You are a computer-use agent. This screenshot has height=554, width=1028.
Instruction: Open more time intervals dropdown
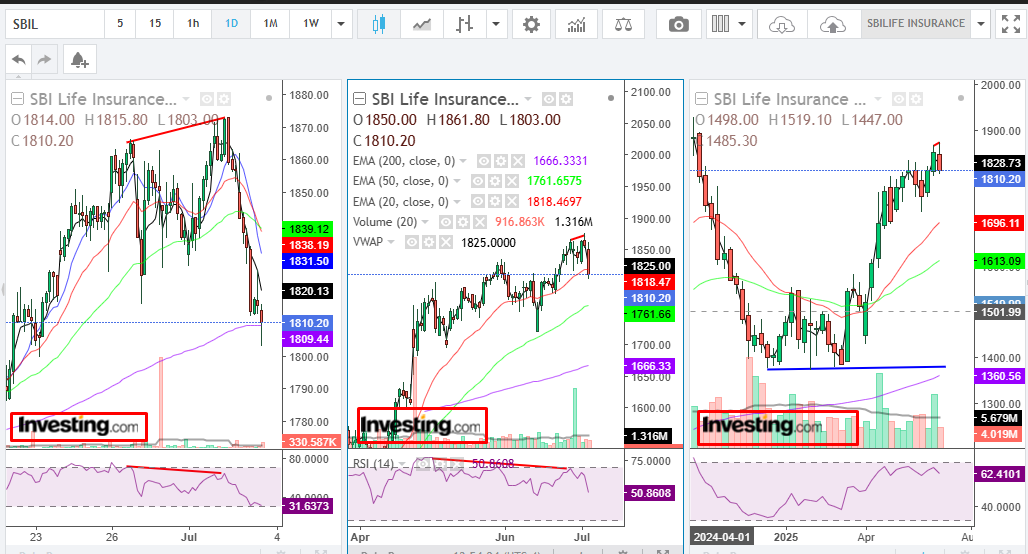(x=341, y=24)
